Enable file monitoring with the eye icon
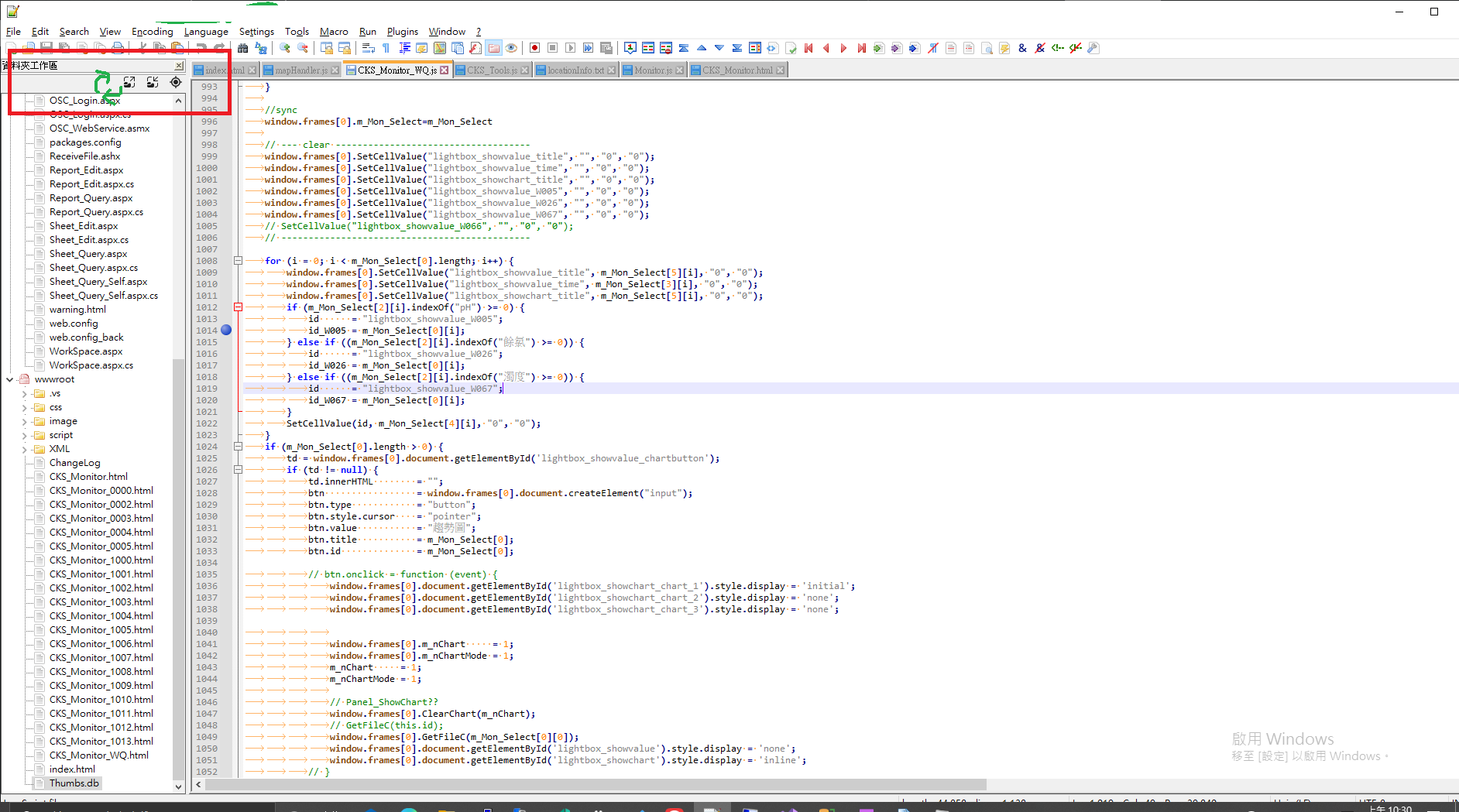1459x812 pixels. (x=512, y=47)
